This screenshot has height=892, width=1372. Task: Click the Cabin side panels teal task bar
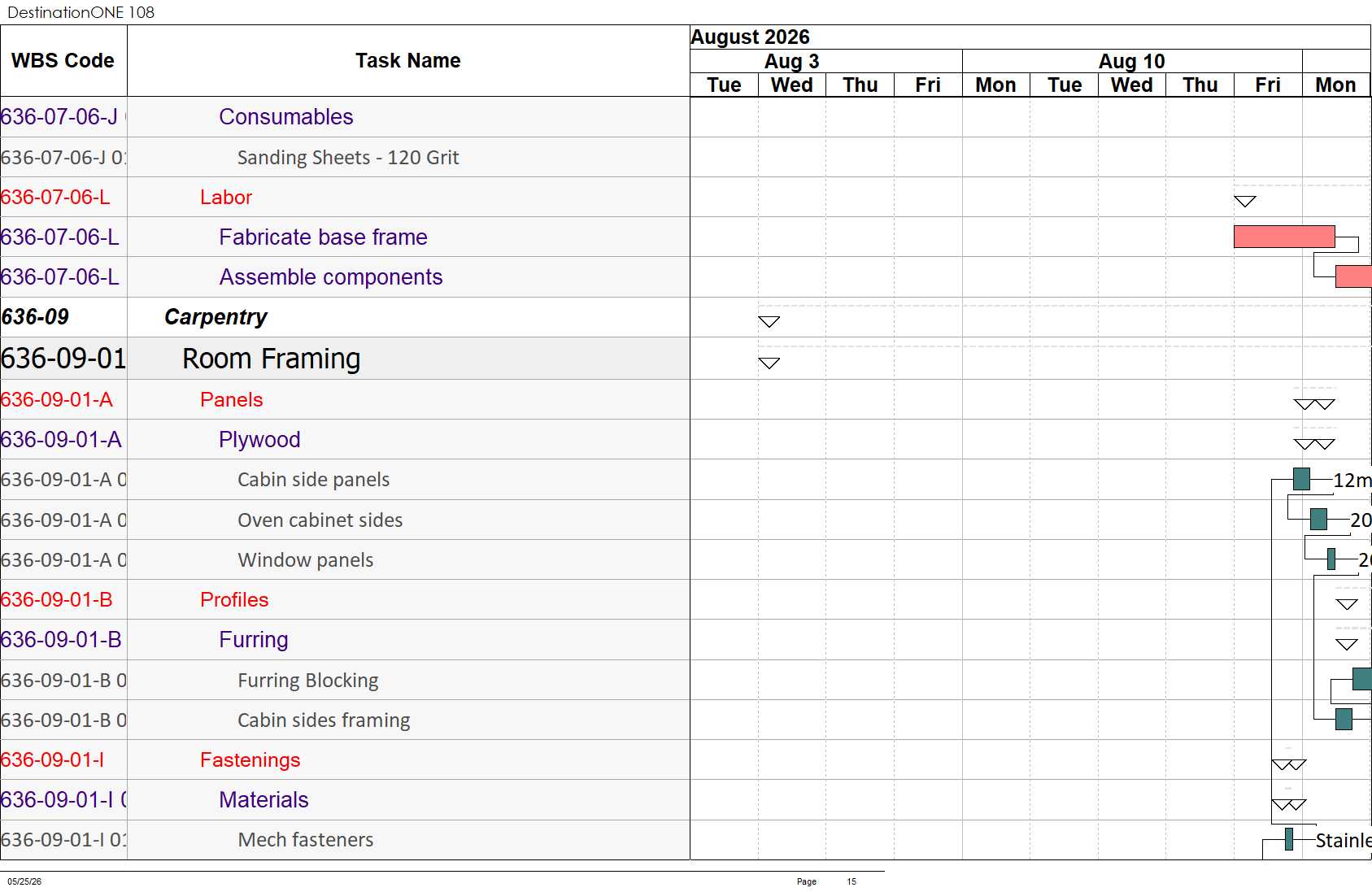click(1301, 479)
